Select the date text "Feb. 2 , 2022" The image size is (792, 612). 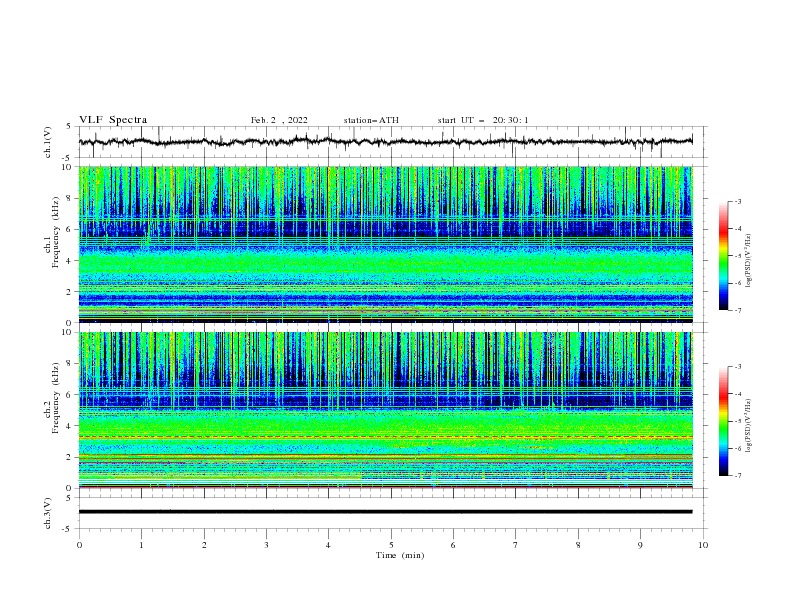(x=279, y=120)
